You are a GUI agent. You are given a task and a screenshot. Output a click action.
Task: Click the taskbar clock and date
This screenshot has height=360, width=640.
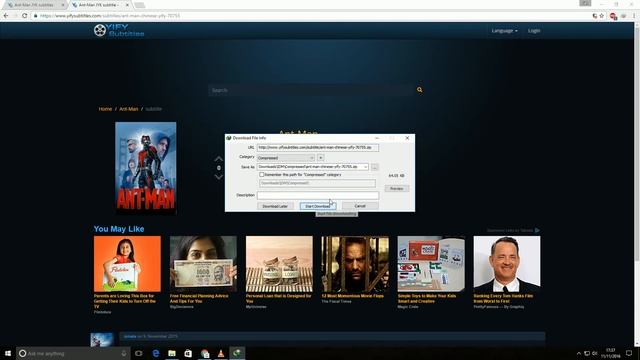click(x=610, y=353)
